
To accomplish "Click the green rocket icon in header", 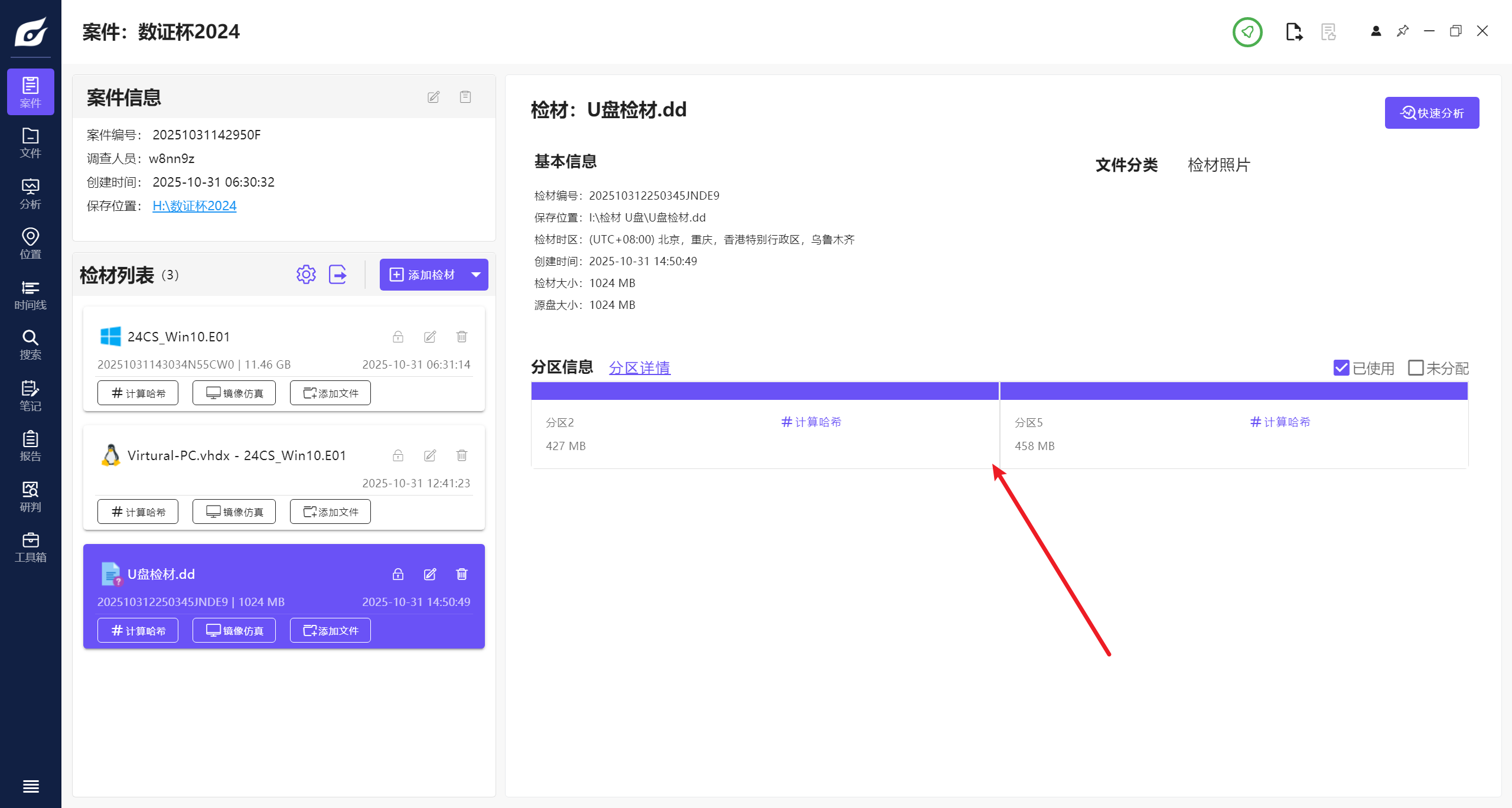I will pyautogui.click(x=1247, y=32).
